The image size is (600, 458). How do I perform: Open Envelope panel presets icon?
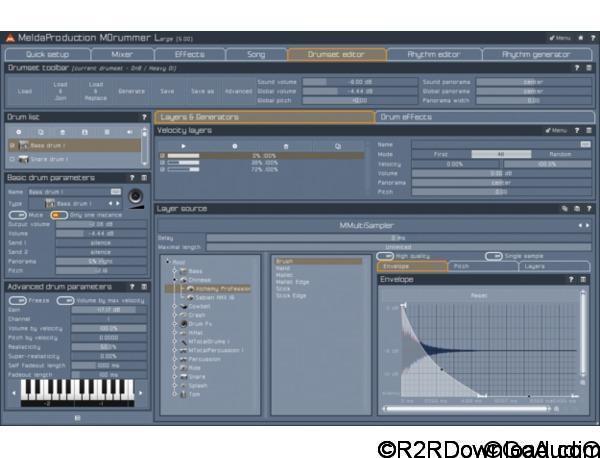point(583,279)
